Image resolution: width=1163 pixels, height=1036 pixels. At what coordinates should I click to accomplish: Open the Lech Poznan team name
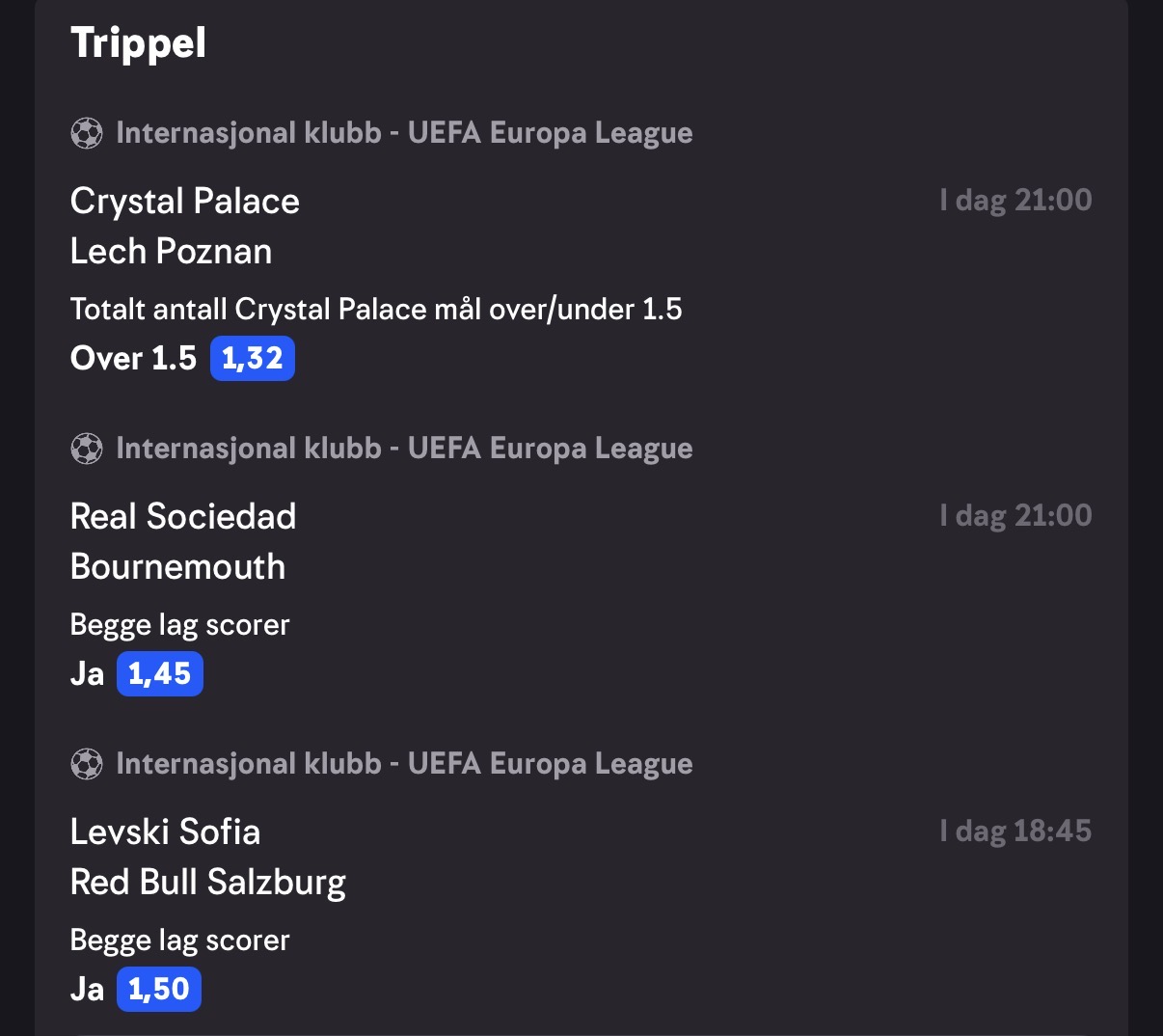pos(172,252)
